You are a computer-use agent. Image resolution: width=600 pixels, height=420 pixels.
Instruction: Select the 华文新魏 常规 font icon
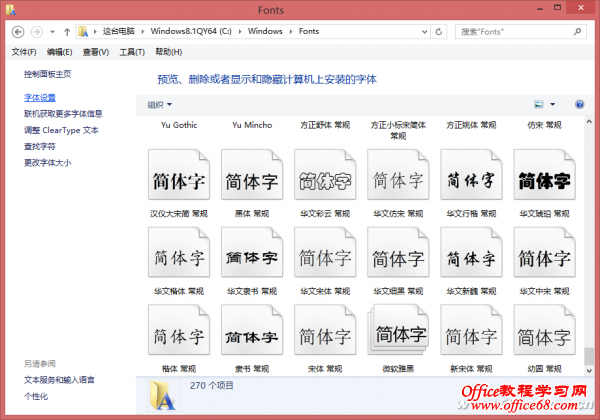click(471, 252)
